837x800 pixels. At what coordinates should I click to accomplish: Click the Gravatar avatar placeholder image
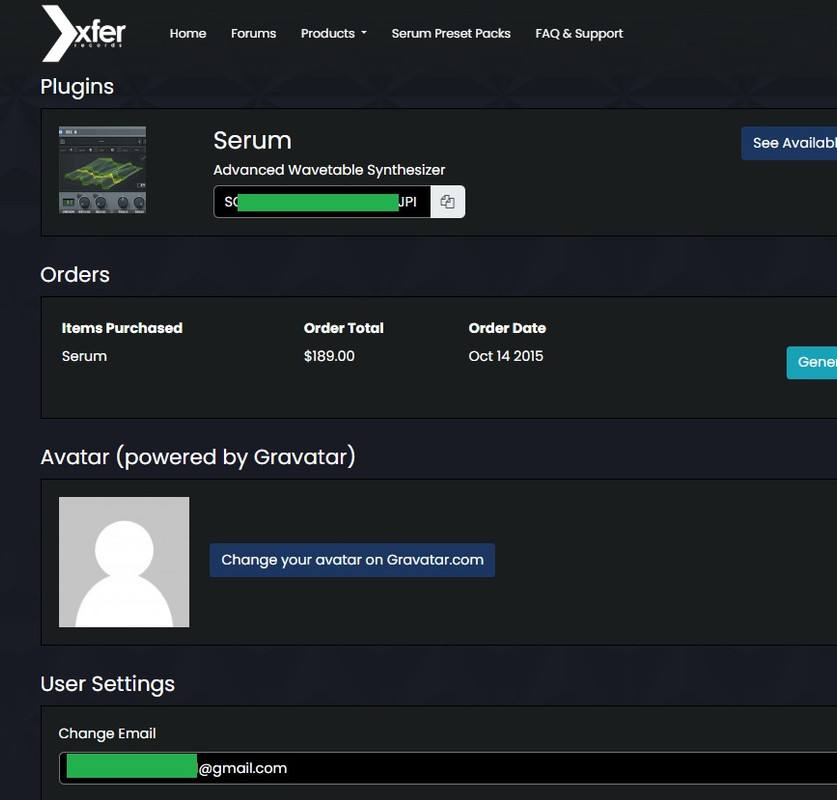click(x=124, y=562)
